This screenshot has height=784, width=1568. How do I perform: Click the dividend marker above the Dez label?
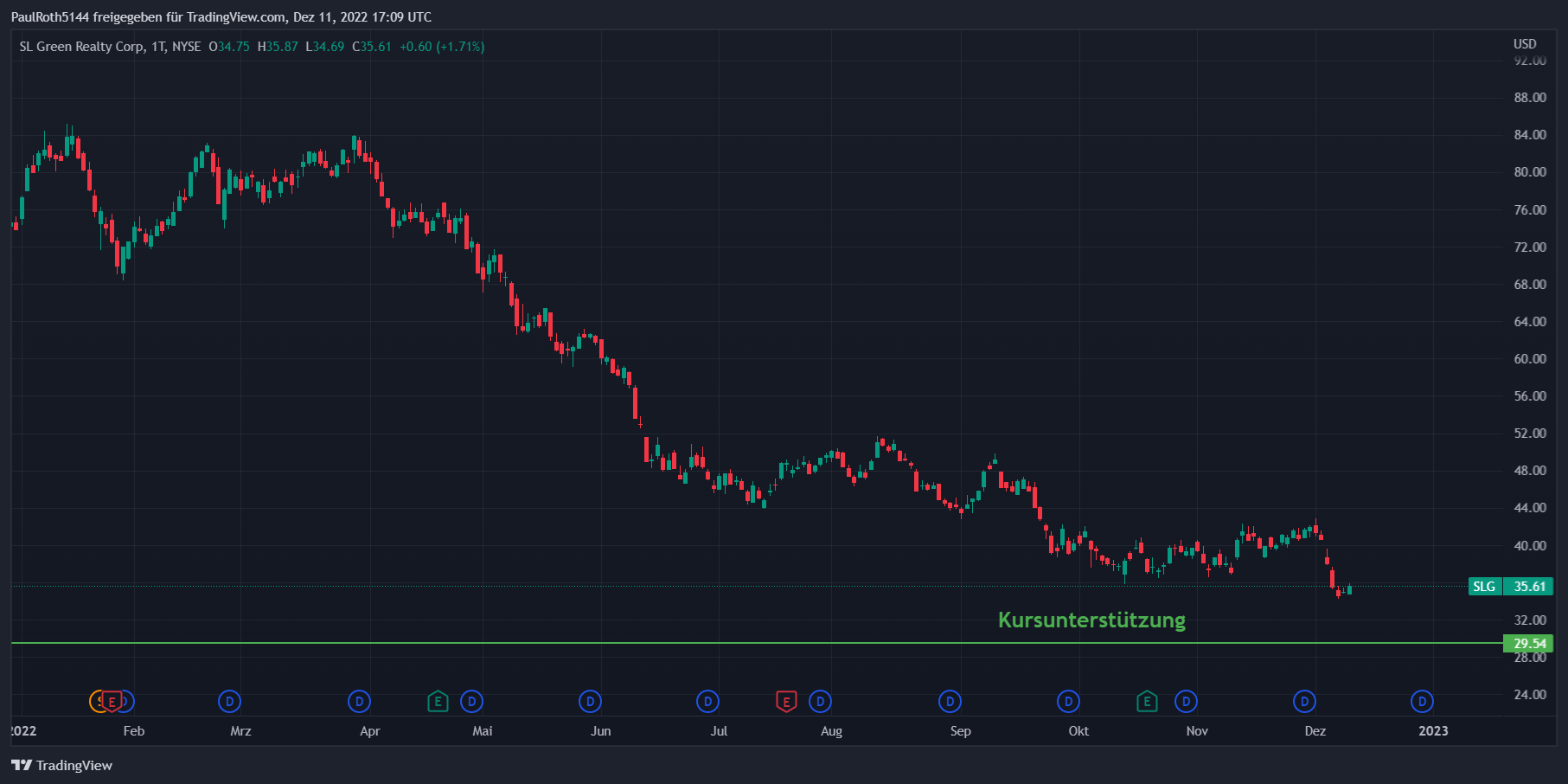tap(1304, 701)
